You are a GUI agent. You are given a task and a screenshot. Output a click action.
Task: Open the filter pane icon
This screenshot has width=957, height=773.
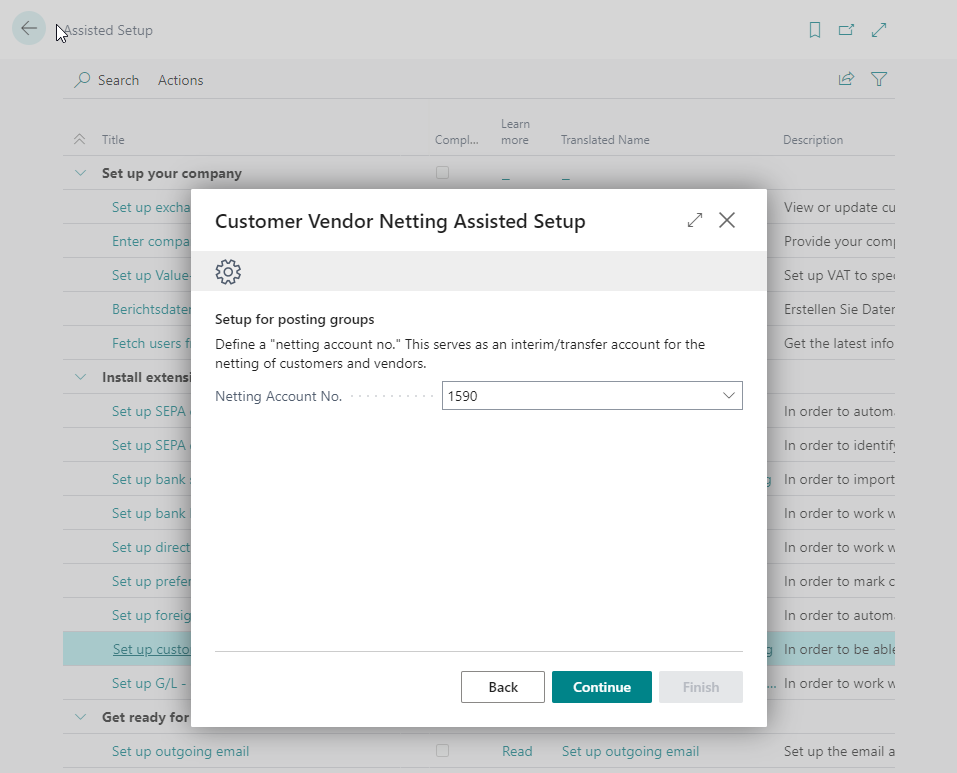[879, 78]
